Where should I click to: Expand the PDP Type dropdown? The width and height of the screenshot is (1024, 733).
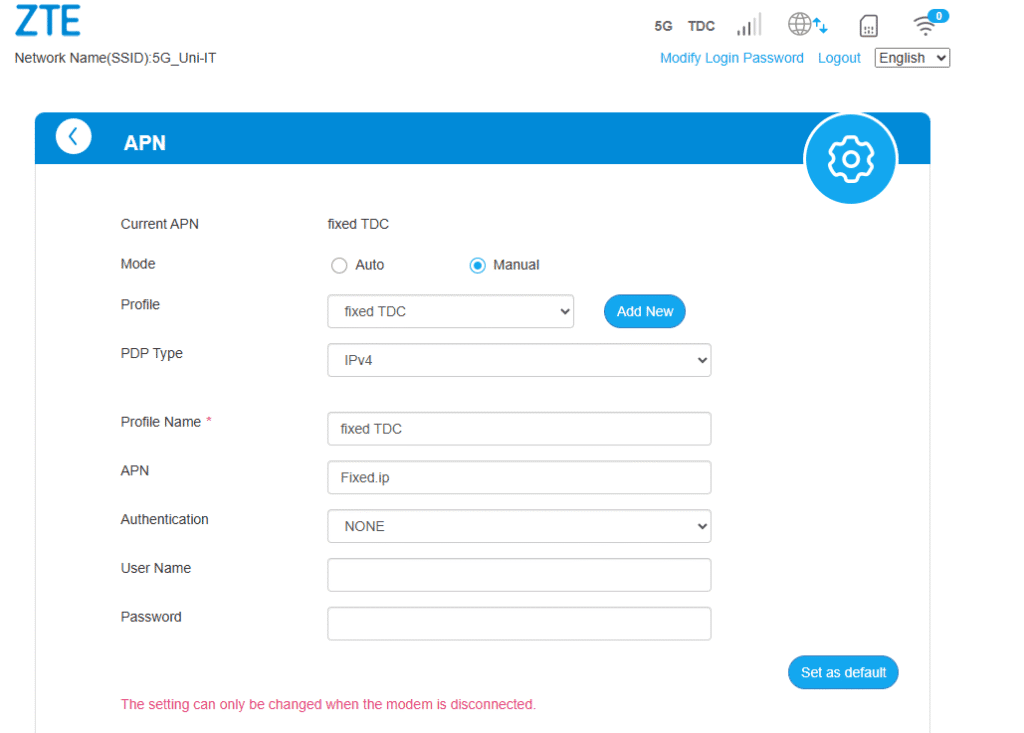pos(519,360)
